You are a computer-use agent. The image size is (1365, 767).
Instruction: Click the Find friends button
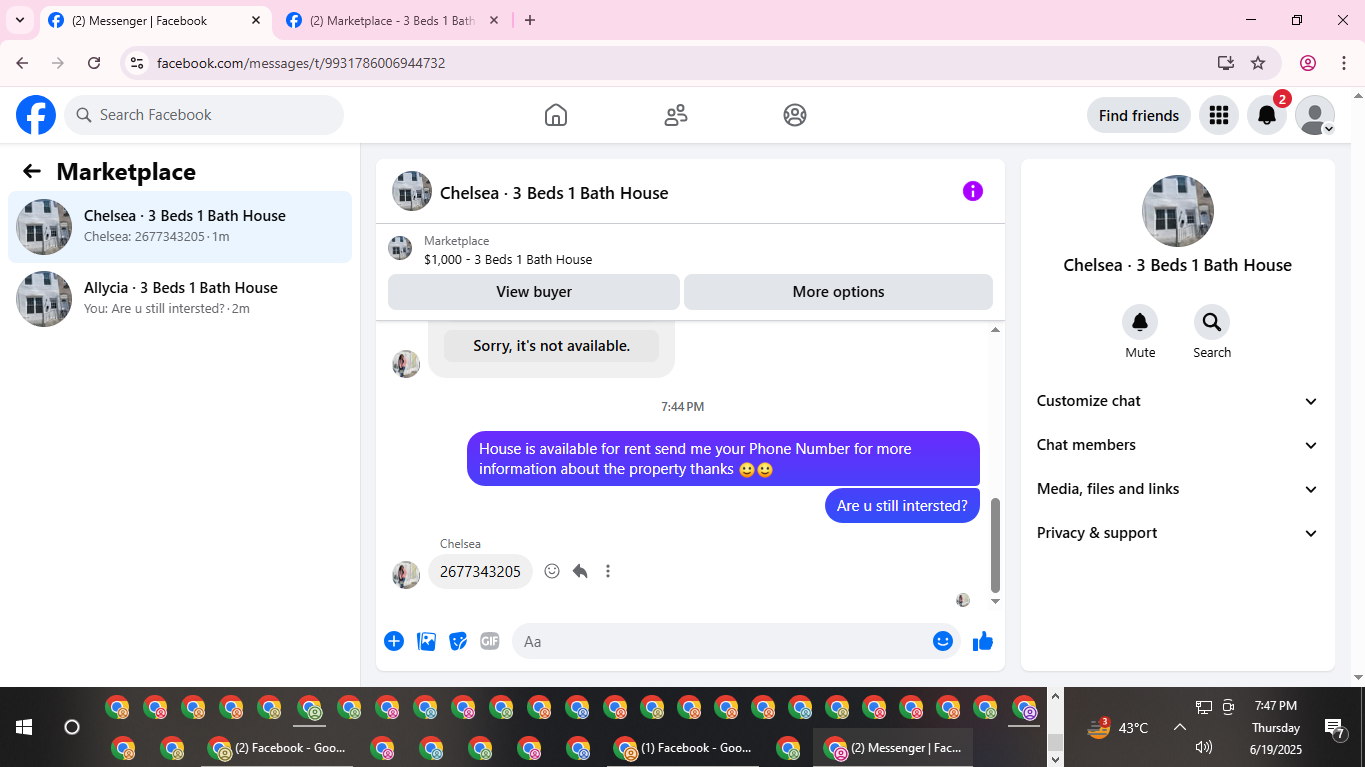[1139, 115]
